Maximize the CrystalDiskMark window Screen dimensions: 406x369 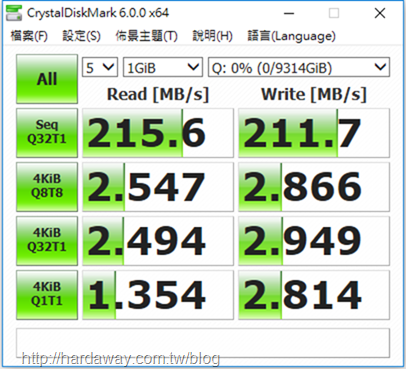click(x=334, y=14)
